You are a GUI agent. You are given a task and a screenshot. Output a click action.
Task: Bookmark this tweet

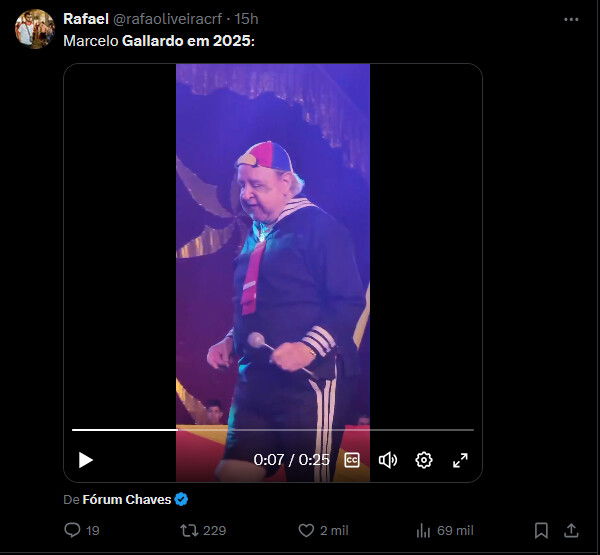click(541, 530)
